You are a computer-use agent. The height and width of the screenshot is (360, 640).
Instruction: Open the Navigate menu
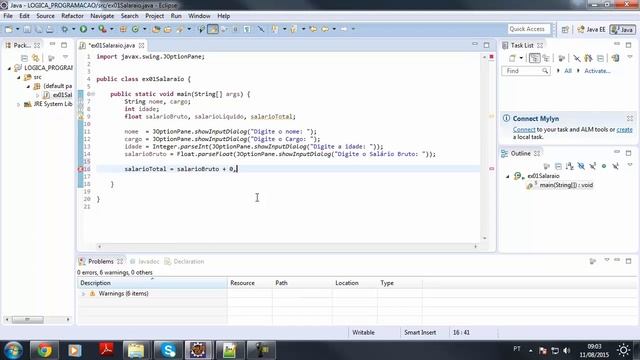pos(102,16)
